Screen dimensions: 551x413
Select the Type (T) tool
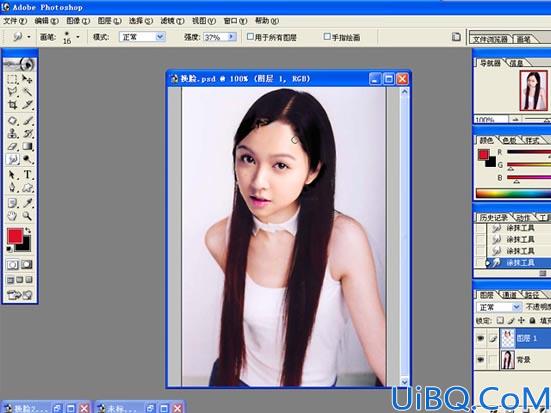click(x=27, y=175)
